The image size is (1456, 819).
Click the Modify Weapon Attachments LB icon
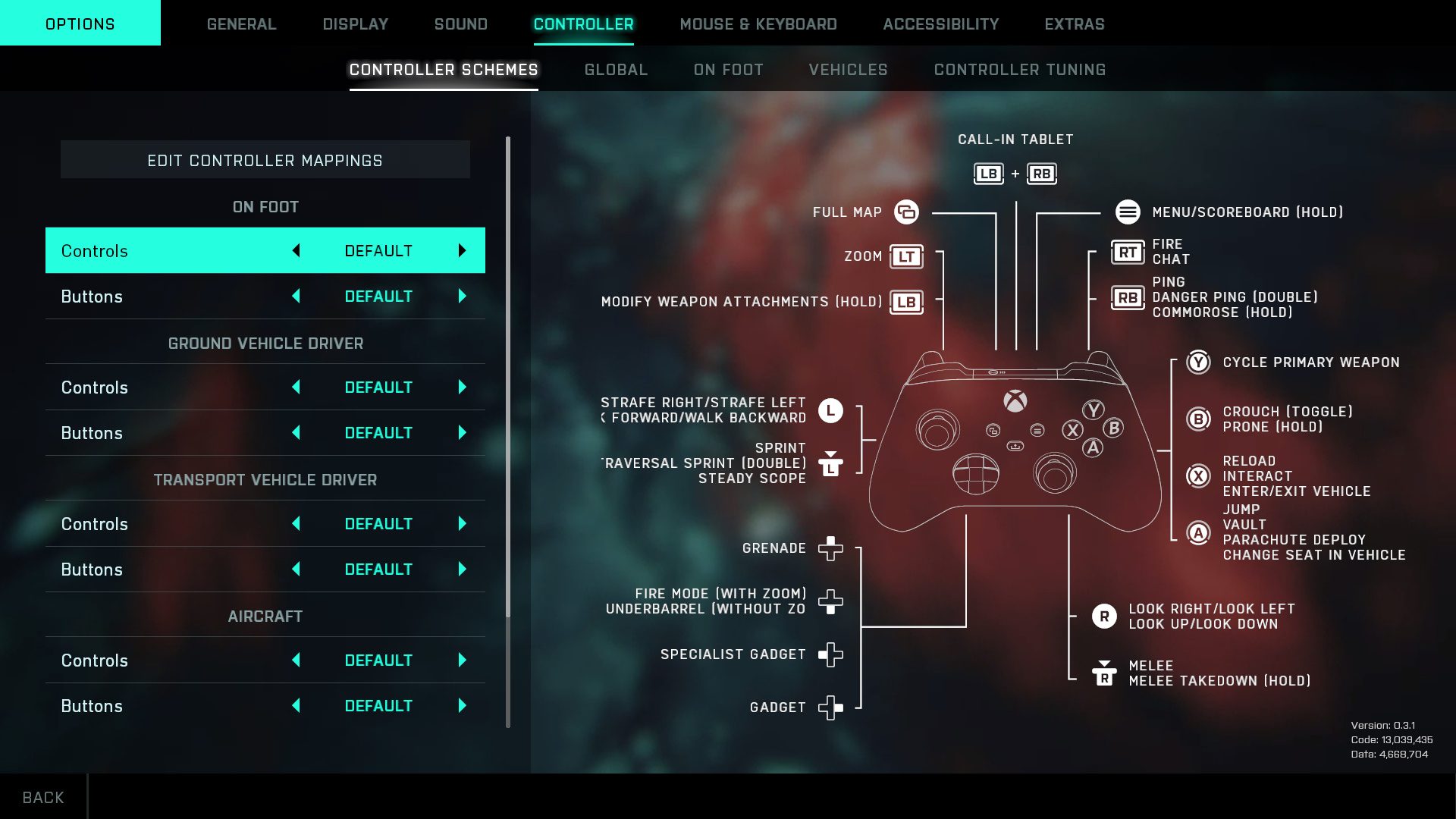click(x=905, y=300)
